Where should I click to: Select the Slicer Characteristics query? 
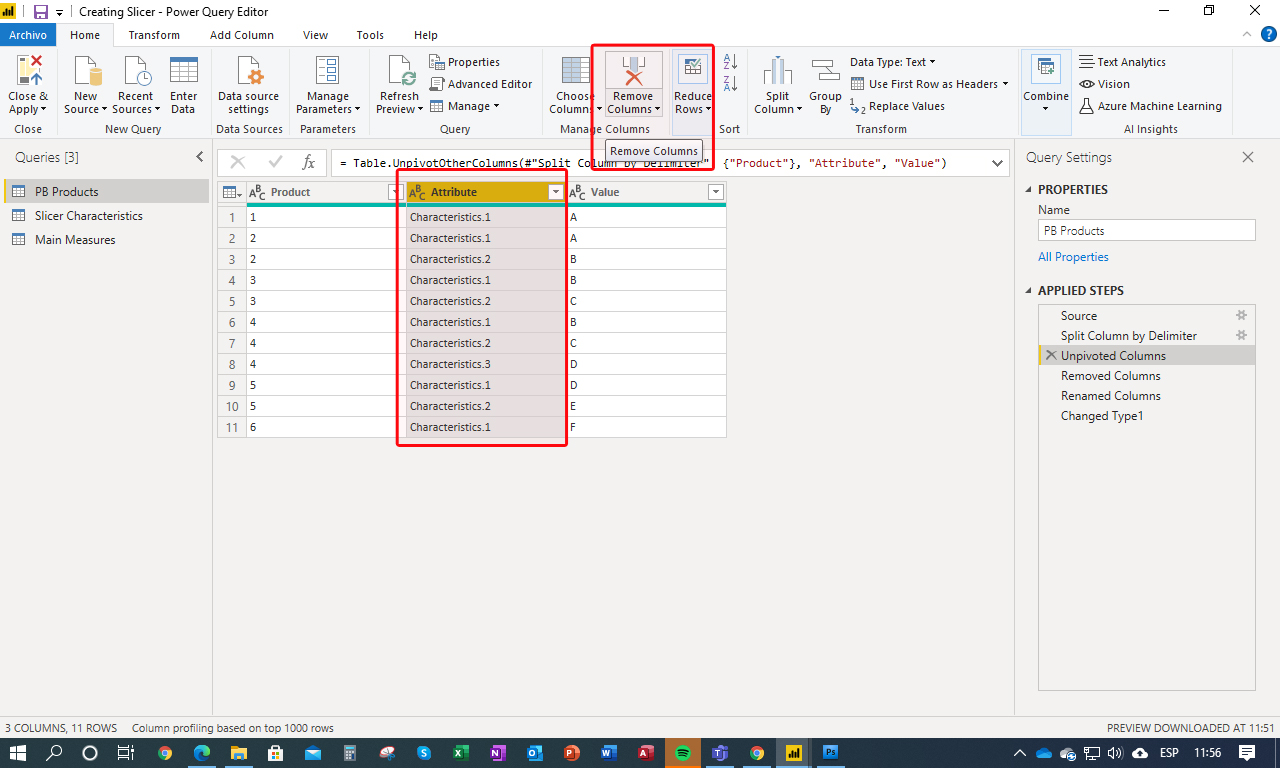pyautogui.click(x=106, y=215)
